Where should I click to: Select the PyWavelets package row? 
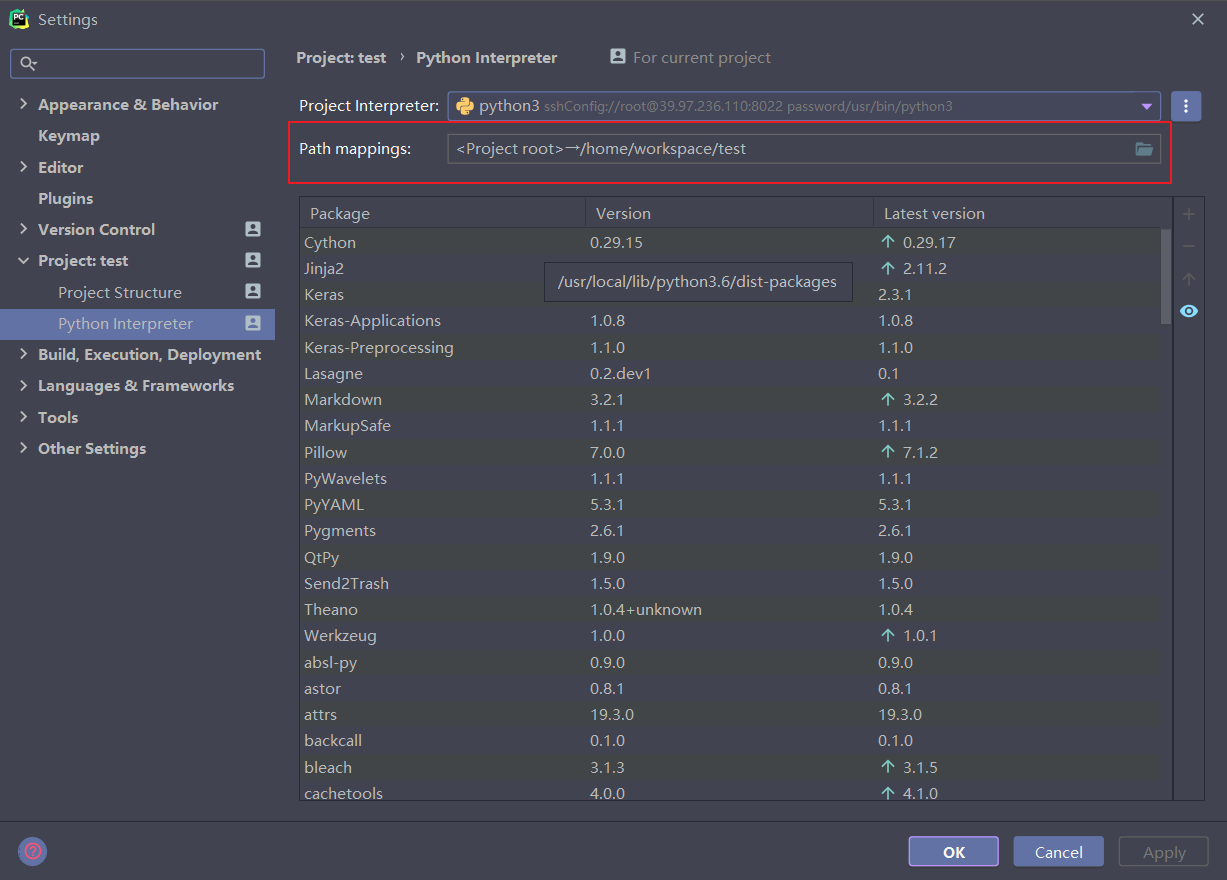point(730,478)
